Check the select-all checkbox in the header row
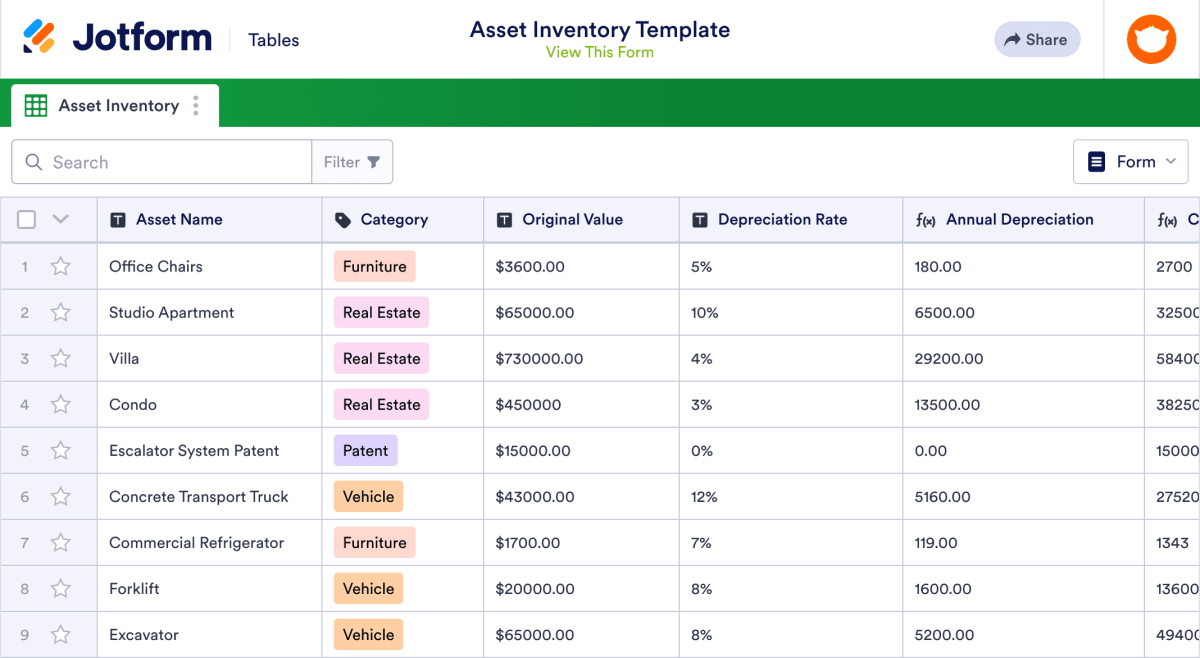Viewport: 1200px width, 658px height. click(x=26, y=218)
